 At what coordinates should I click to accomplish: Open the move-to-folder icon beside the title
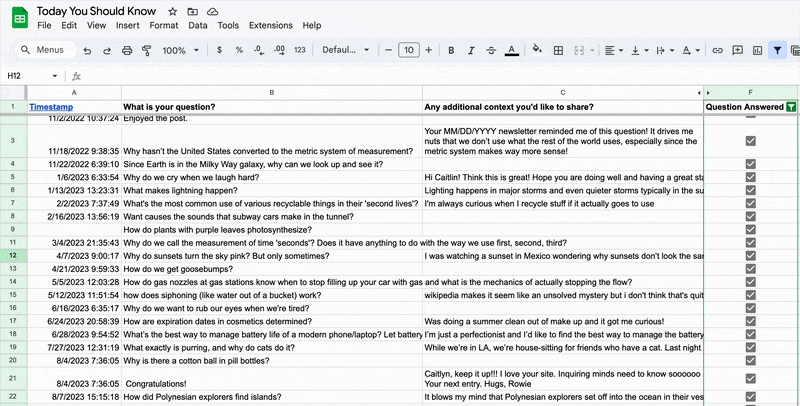point(192,11)
